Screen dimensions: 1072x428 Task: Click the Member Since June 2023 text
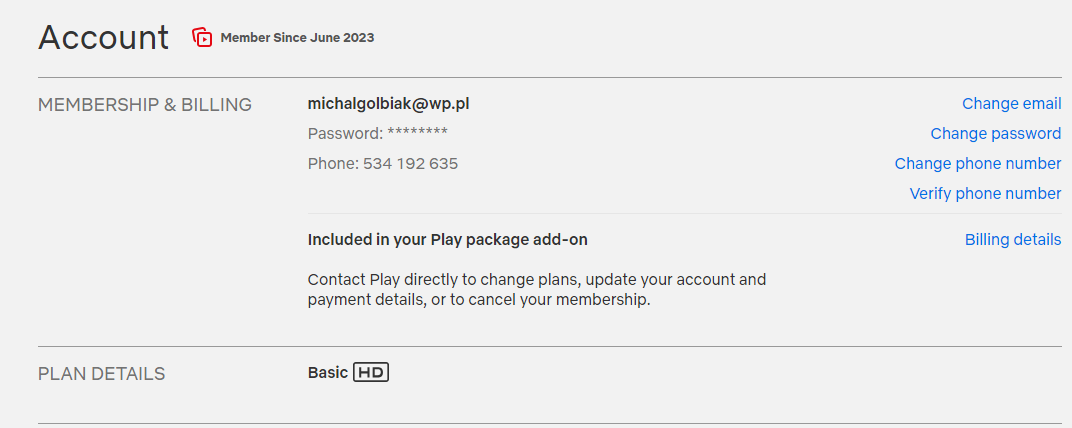click(x=297, y=38)
